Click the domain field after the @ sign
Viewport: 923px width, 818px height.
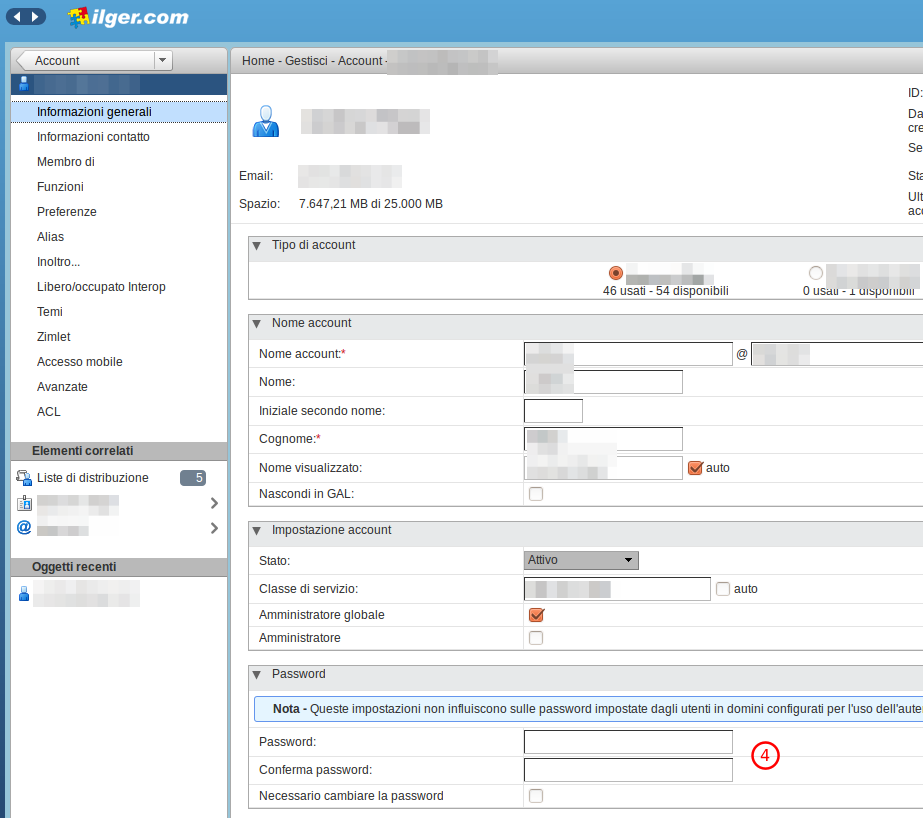[837, 354]
